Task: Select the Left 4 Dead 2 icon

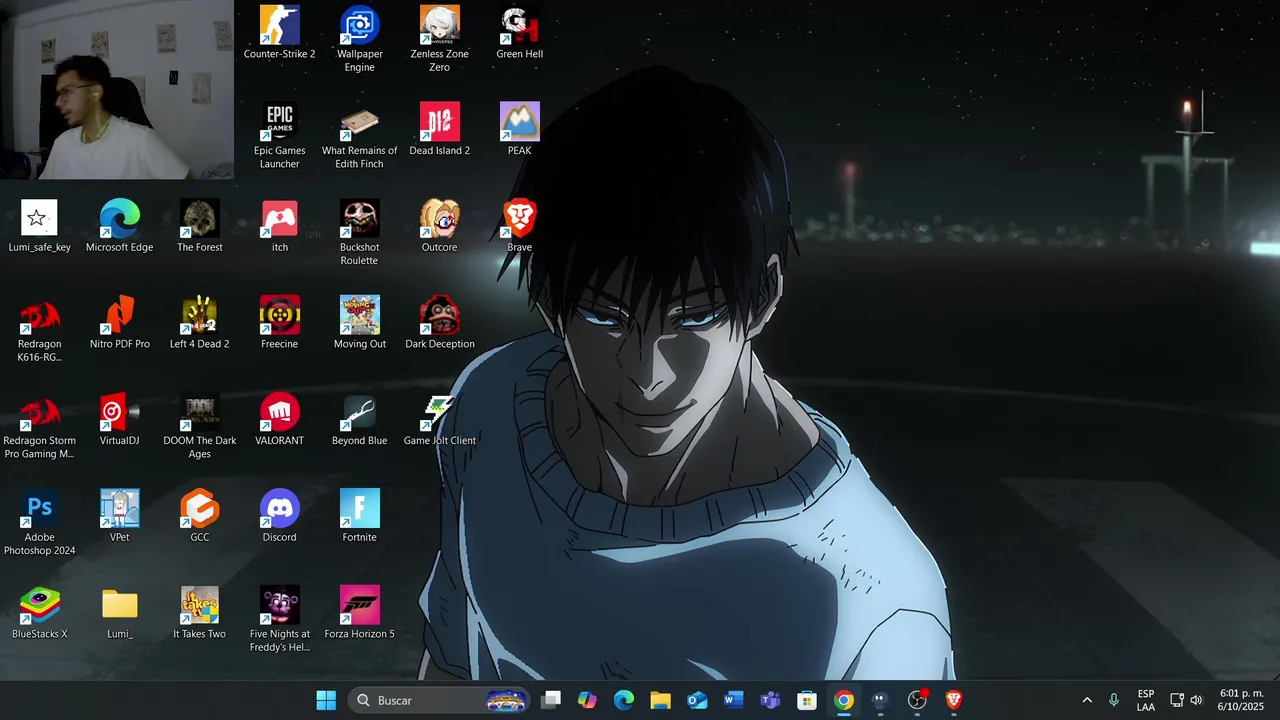Action: [200, 323]
